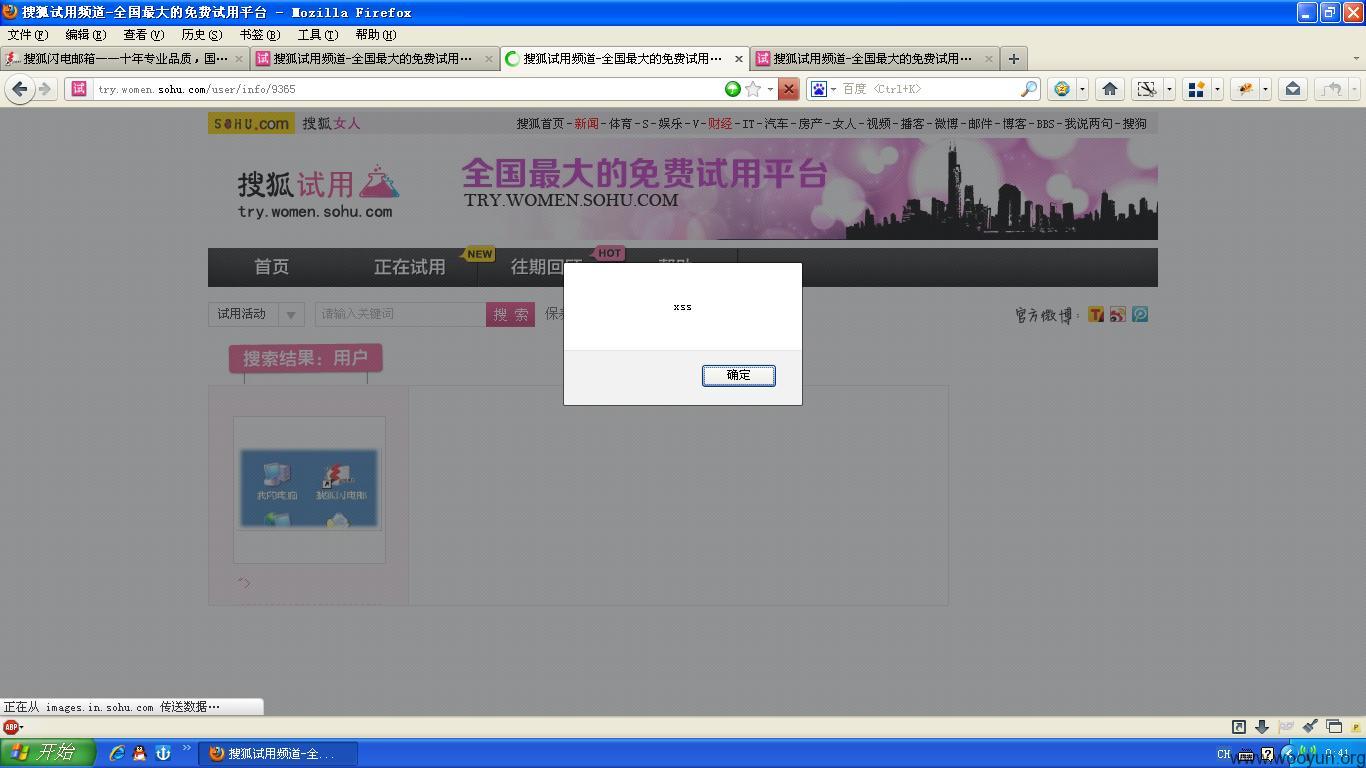Switch to the fourth 搜狐试用频道 tab
Screen dimensions: 1366x768
(873, 58)
